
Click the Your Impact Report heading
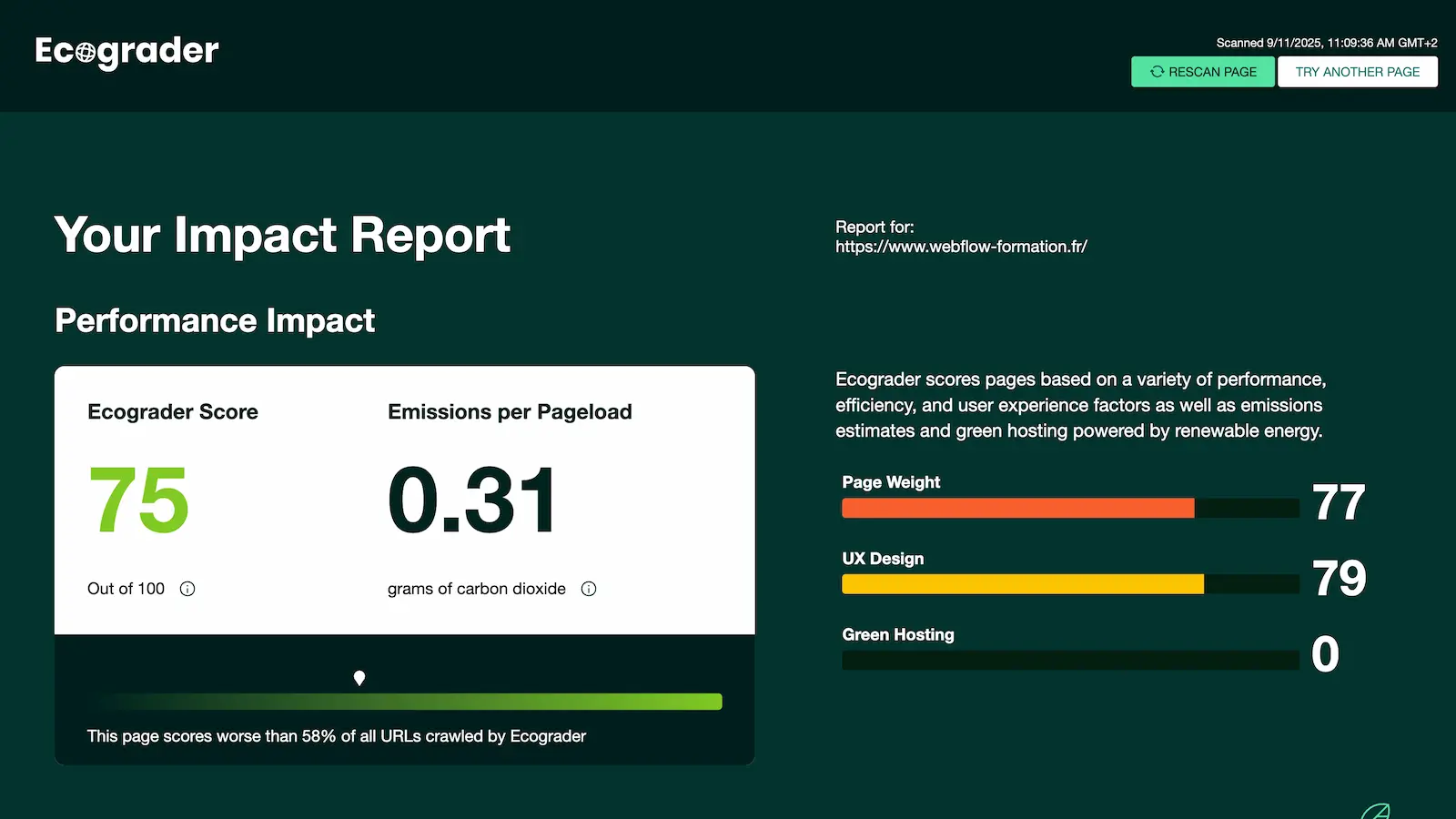pos(282,236)
